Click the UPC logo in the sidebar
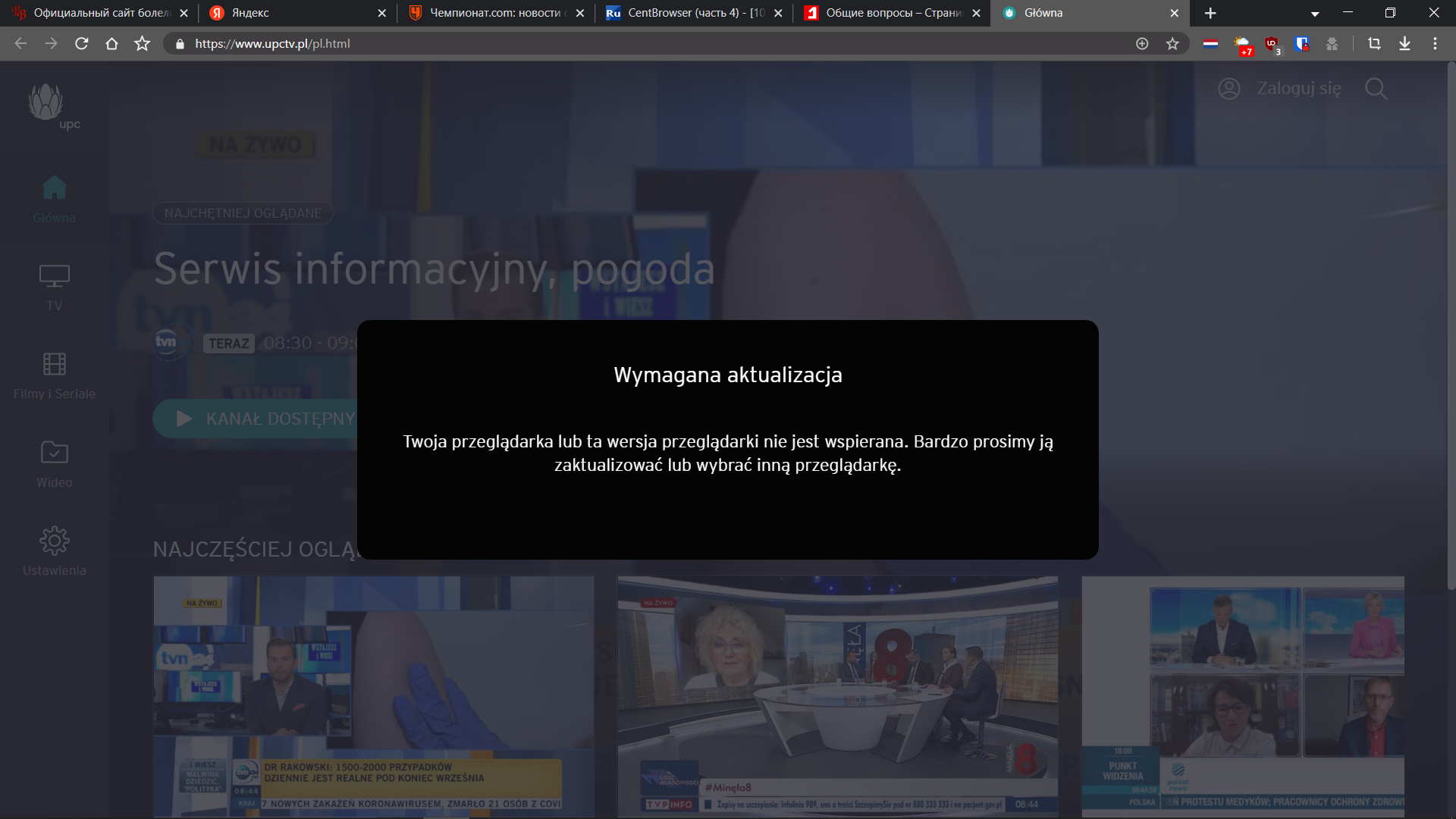 click(x=53, y=106)
